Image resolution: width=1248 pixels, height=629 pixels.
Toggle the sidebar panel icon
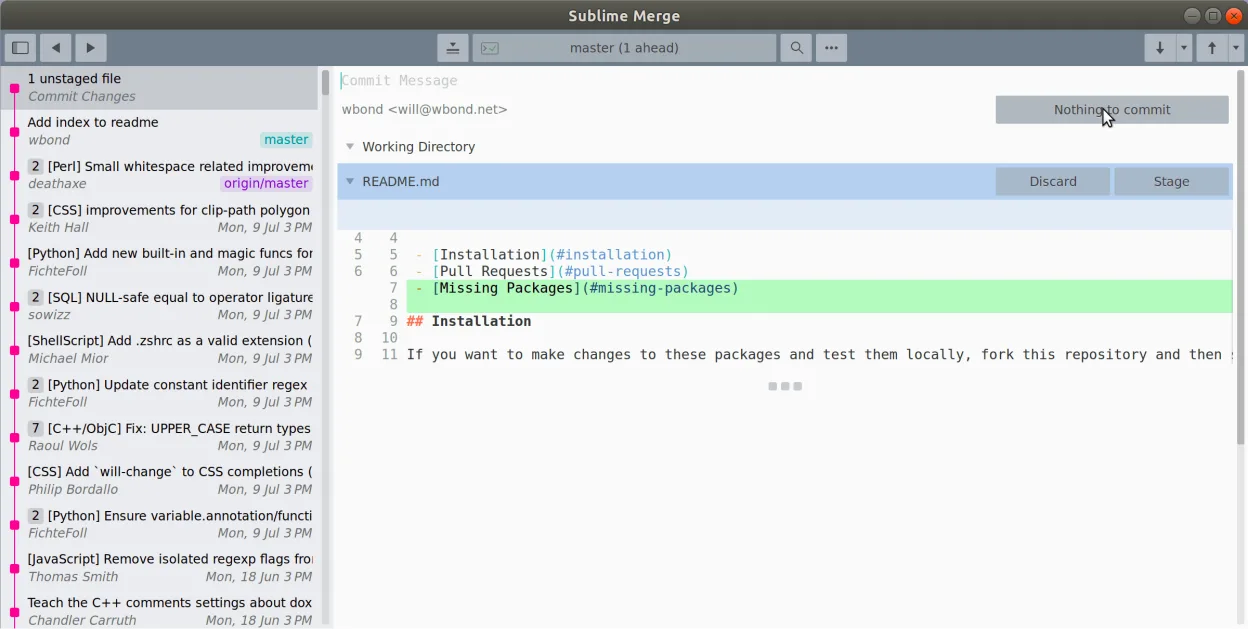(20, 47)
